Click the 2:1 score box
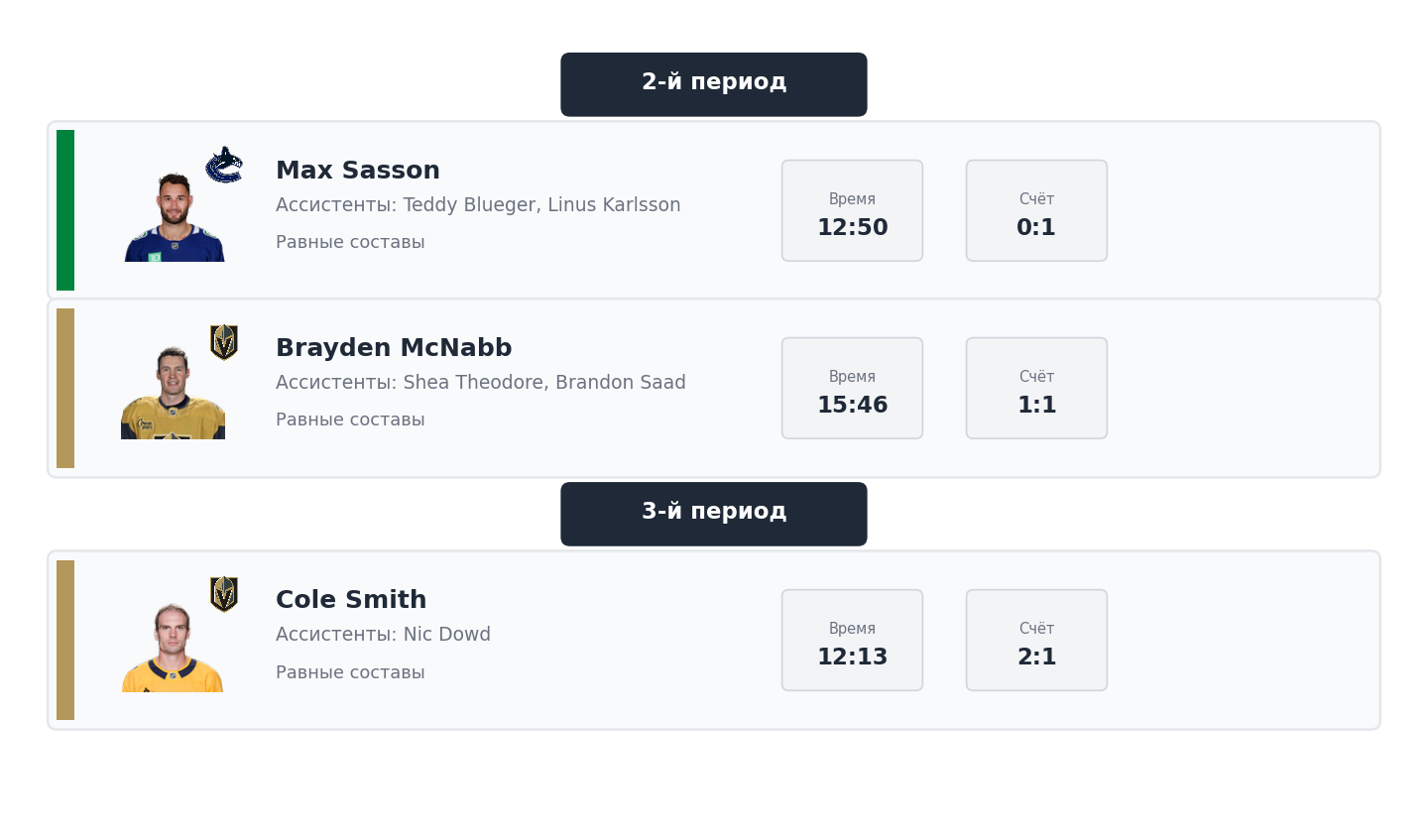The width and height of the screenshot is (1428, 840). pyautogui.click(x=1036, y=641)
